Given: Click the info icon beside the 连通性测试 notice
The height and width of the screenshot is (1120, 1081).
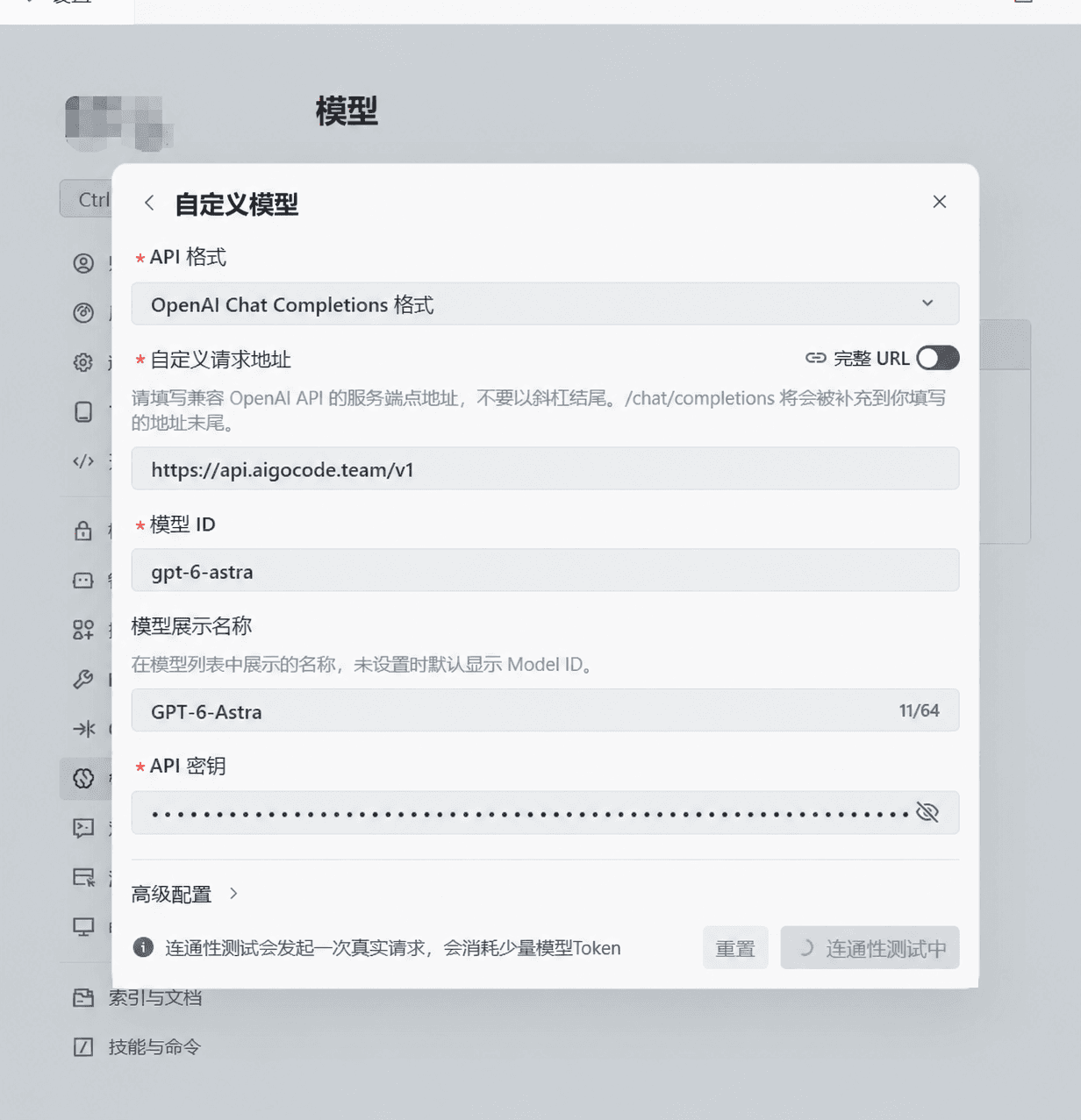Looking at the screenshot, I should click(x=143, y=947).
